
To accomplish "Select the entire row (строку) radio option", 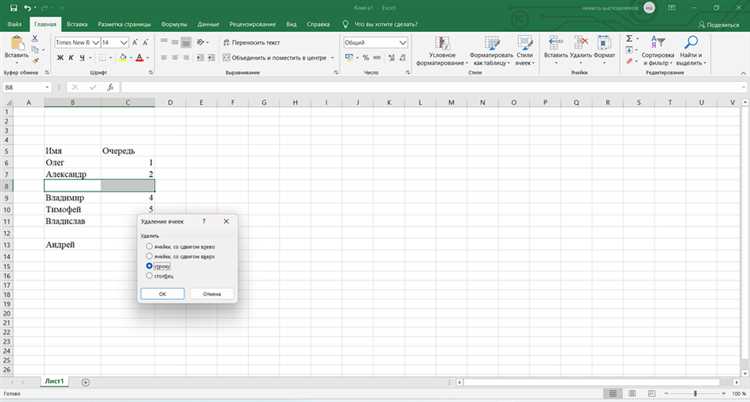I will tap(149, 266).
